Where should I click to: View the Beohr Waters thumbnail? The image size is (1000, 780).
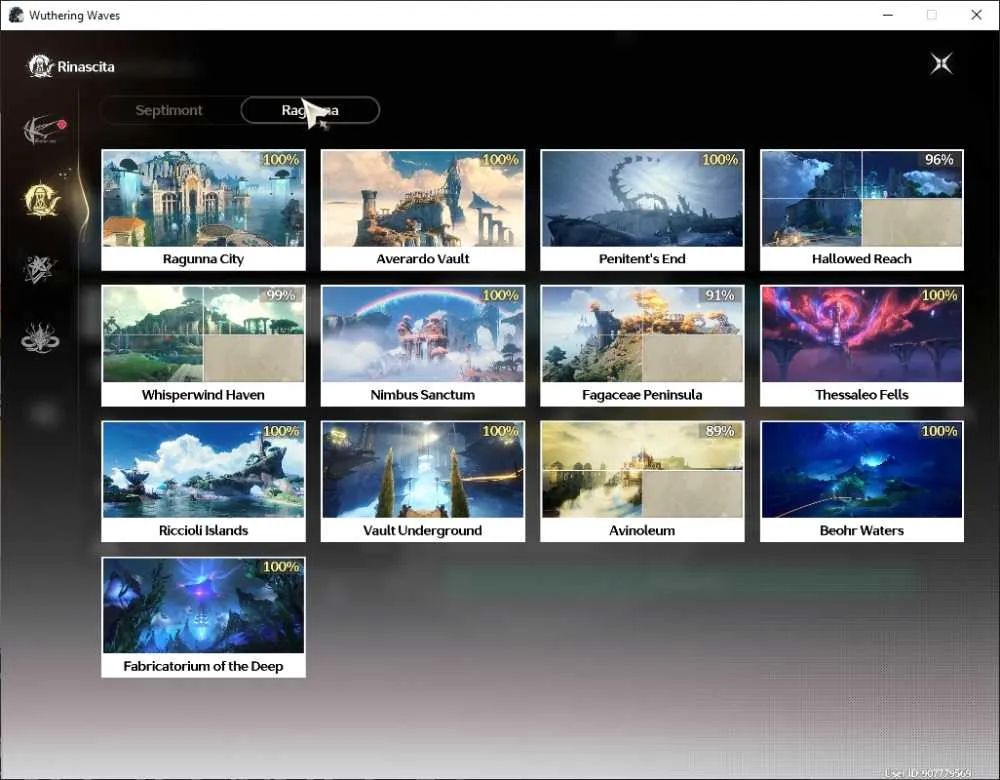pos(862,470)
